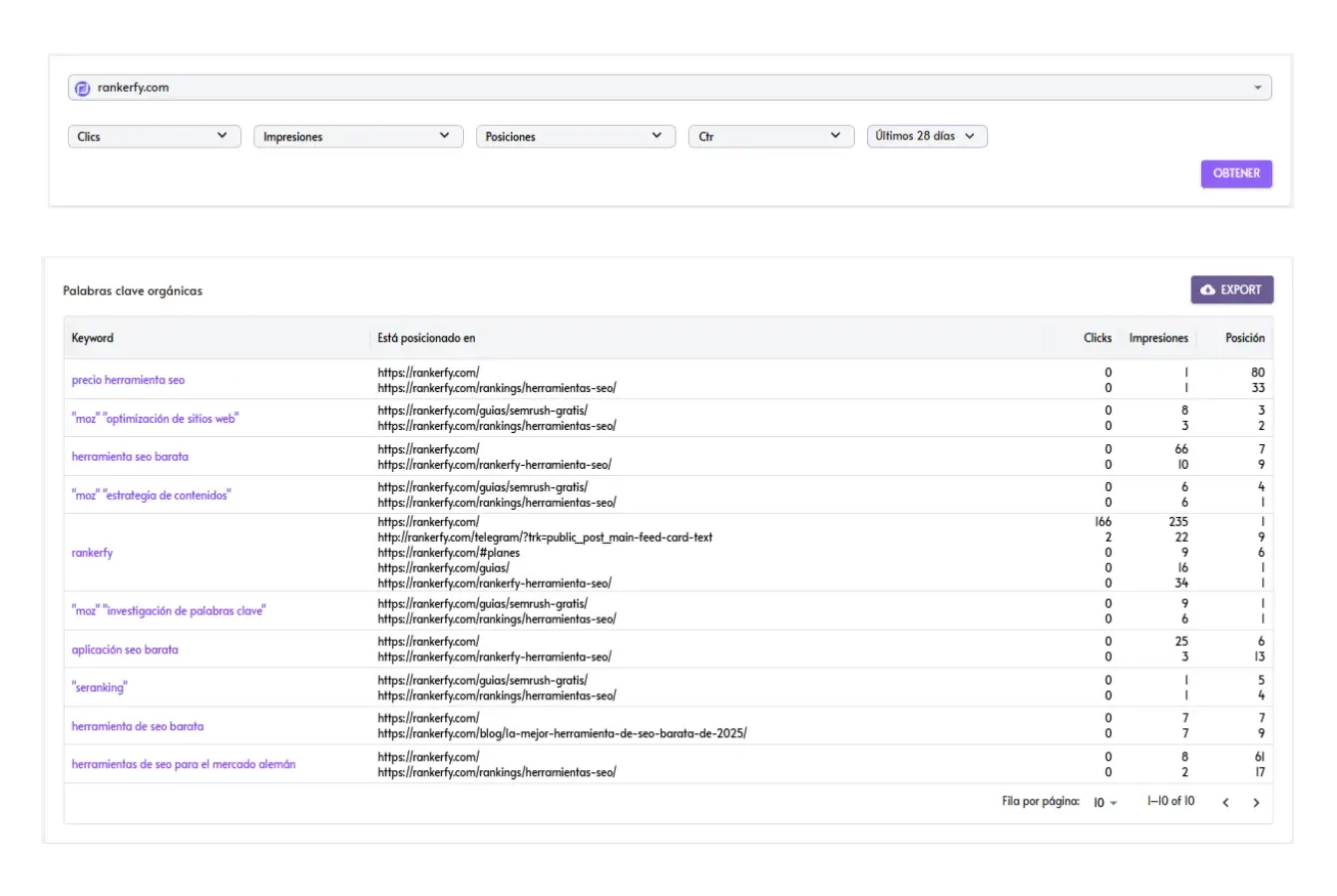The image size is (1337, 896).
Task: Change the Últimos 28 días date range
Action: coord(927,136)
